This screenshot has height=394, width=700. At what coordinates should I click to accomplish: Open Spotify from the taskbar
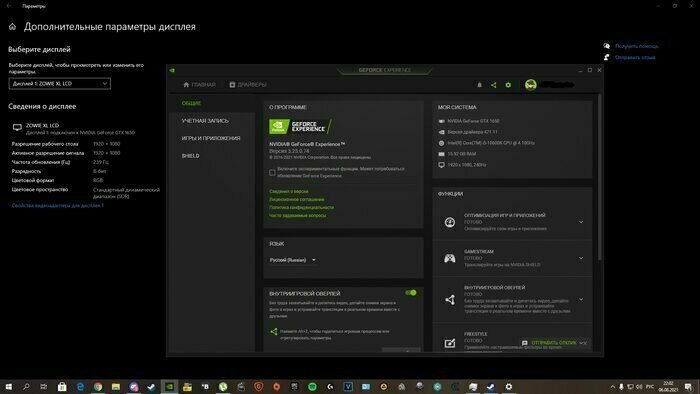click(312, 386)
